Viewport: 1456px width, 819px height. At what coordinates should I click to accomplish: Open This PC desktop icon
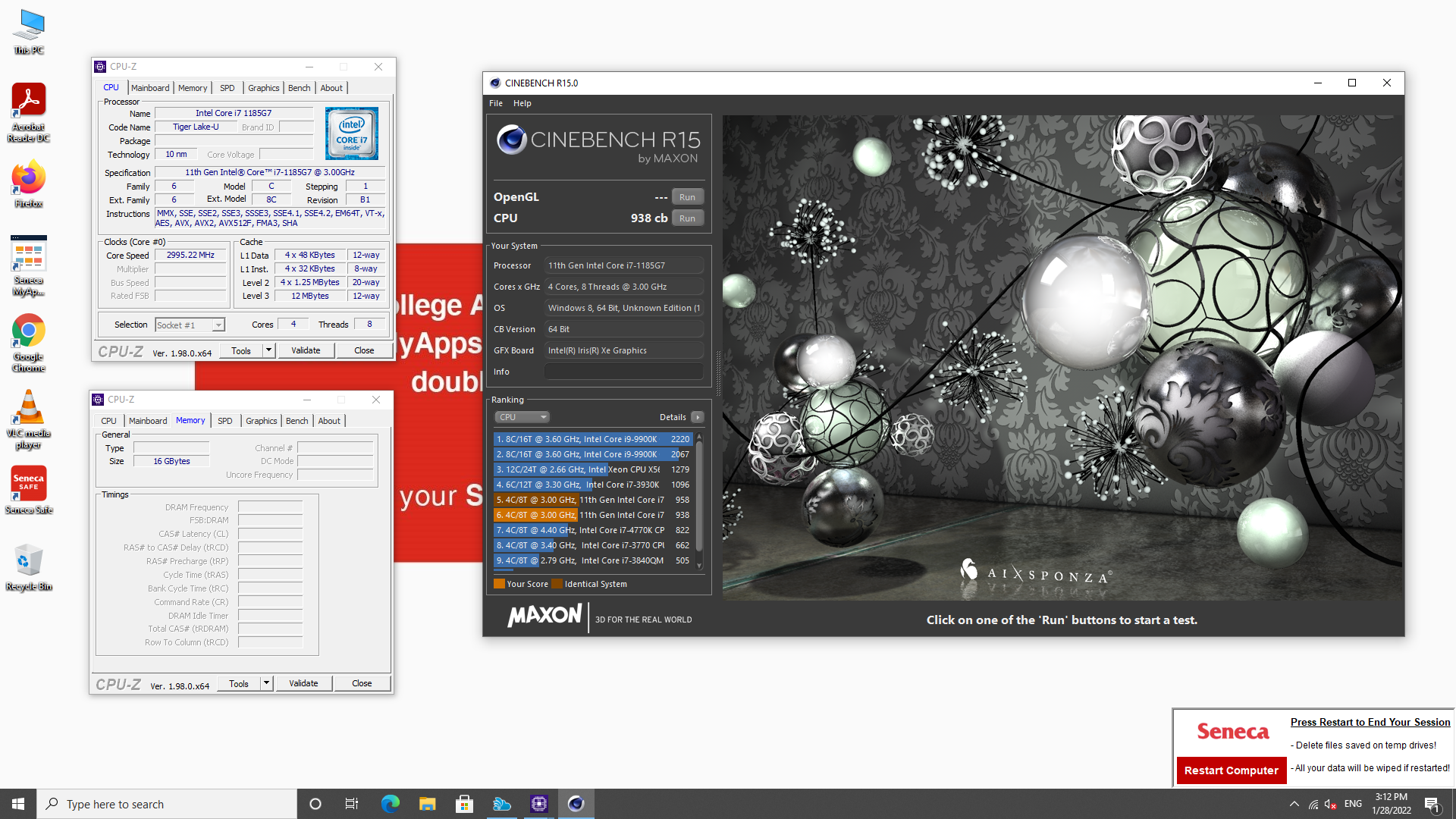(29, 33)
